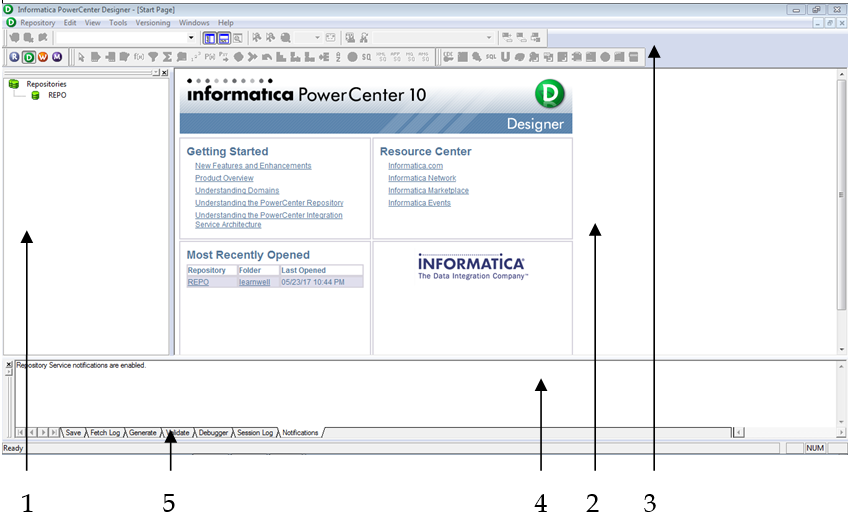Open the Repository menu
850x523 pixels.
[37, 23]
